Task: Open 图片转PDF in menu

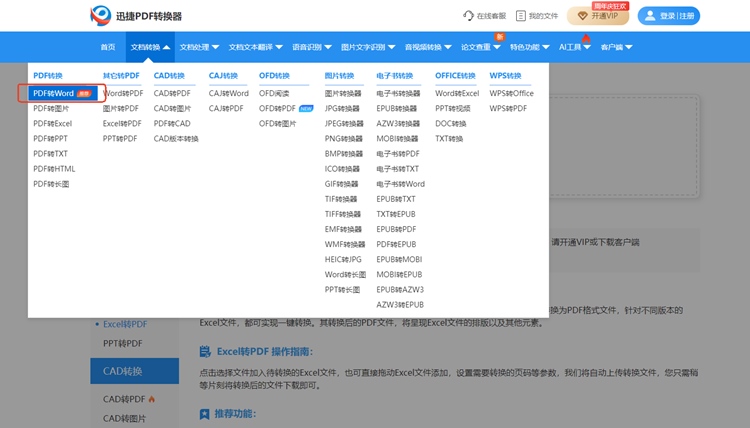Action: tap(121, 109)
